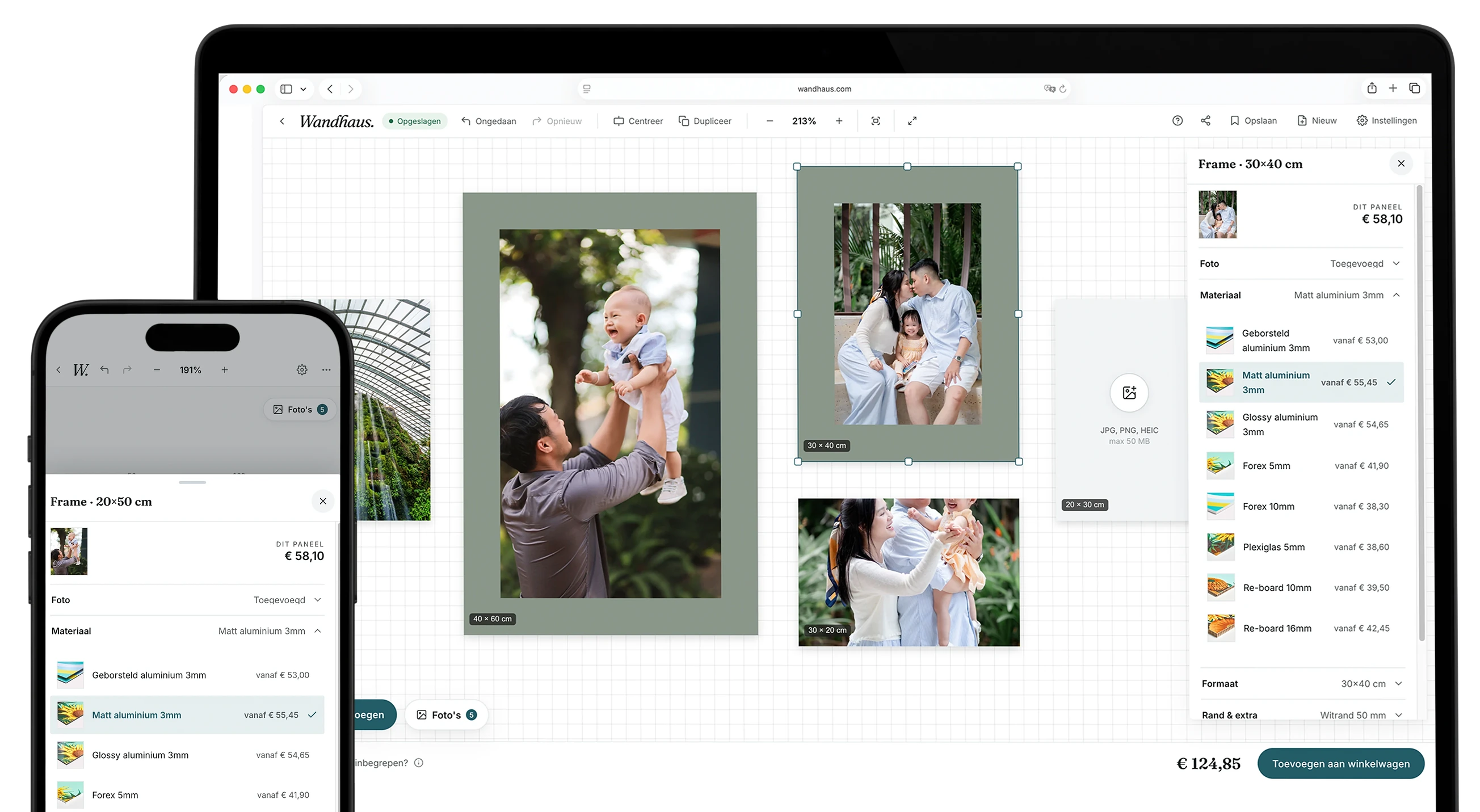Open Safari sidebar dropdown chevron

(x=304, y=89)
